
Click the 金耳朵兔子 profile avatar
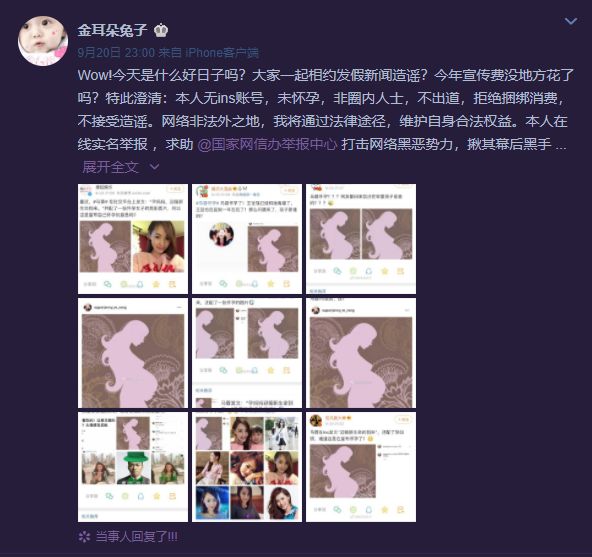click(43, 41)
